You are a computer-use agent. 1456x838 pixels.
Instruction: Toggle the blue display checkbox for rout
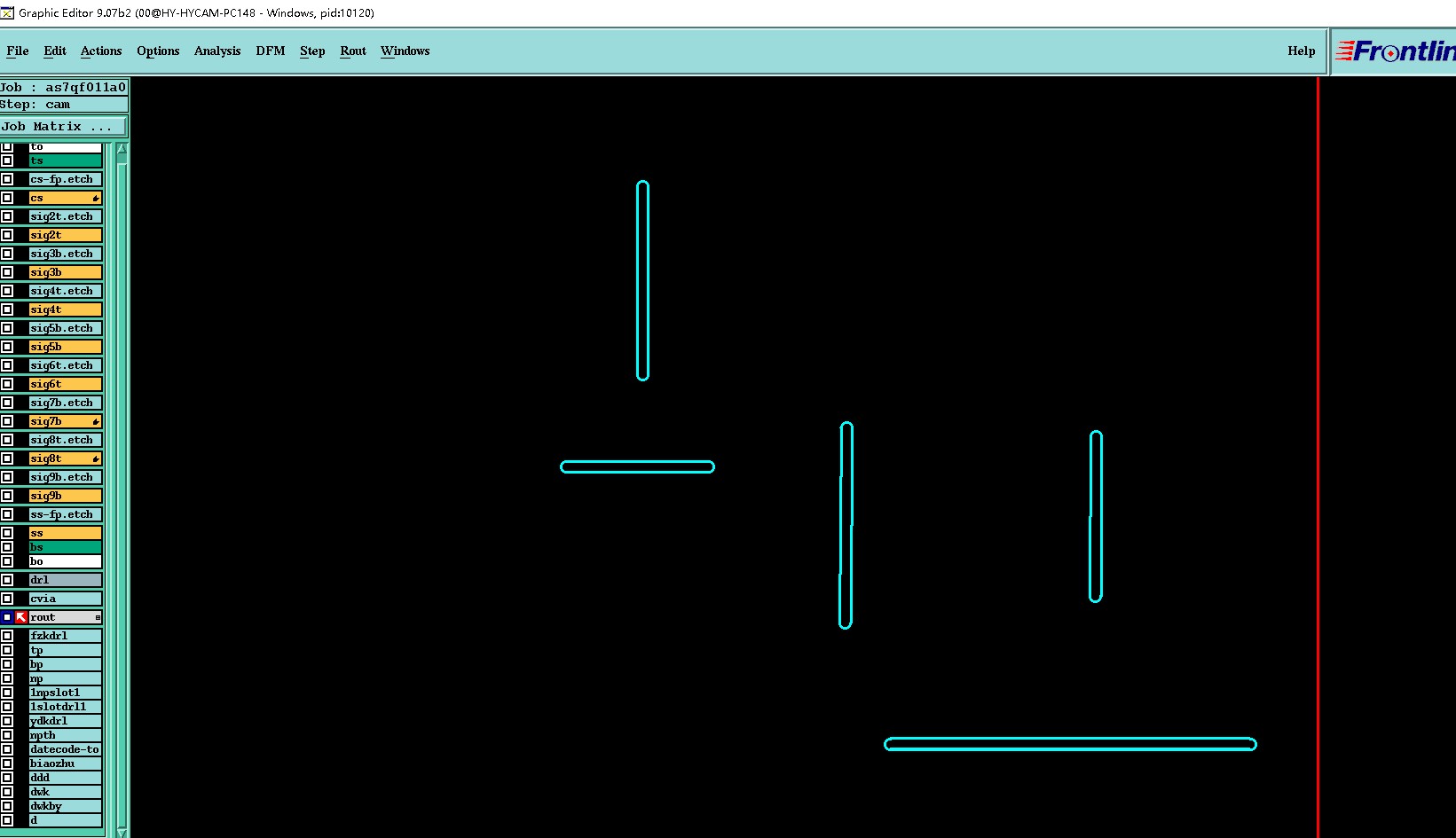(7, 617)
